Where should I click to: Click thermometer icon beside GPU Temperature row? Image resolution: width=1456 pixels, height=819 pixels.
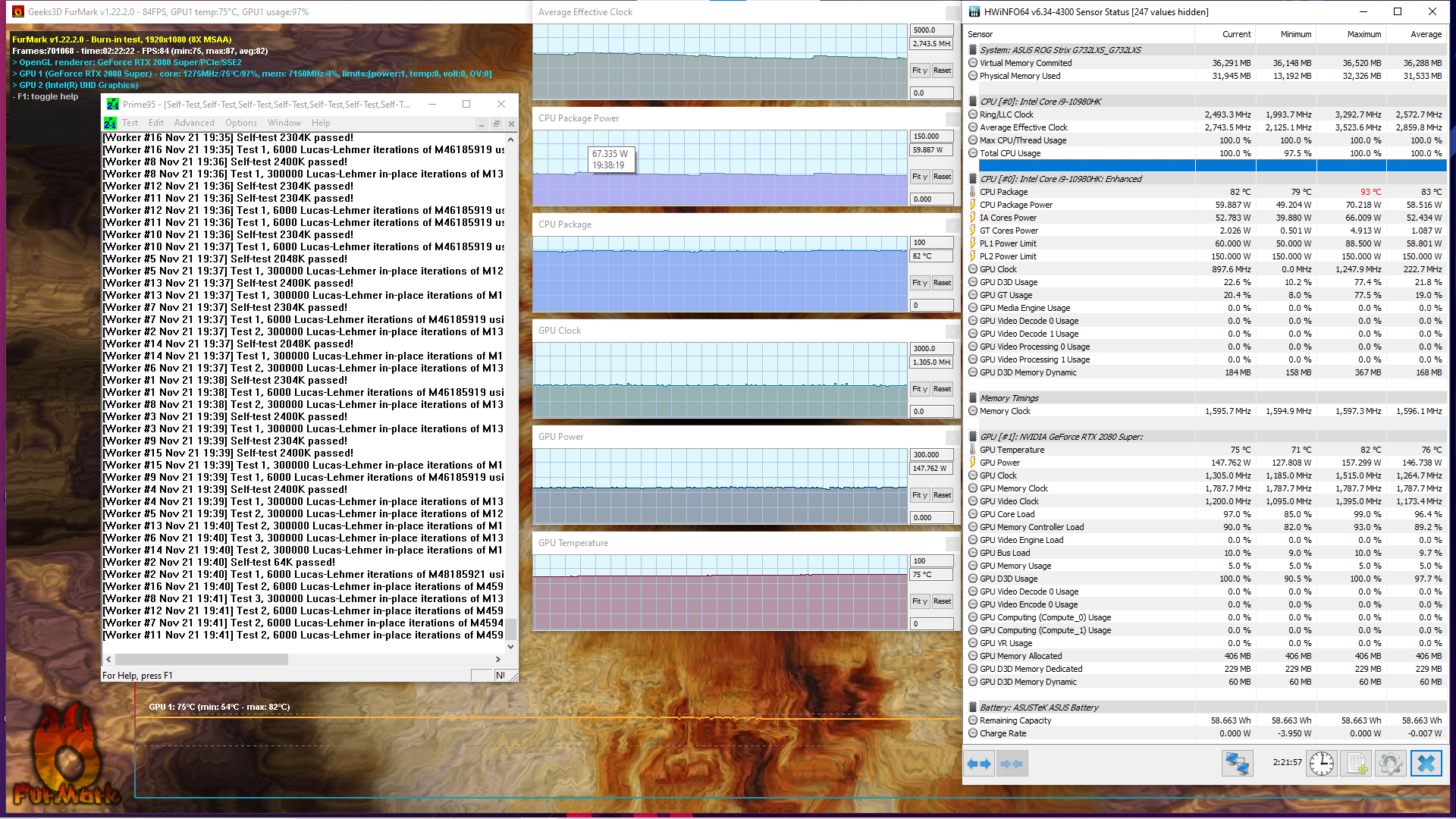tap(973, 450)
